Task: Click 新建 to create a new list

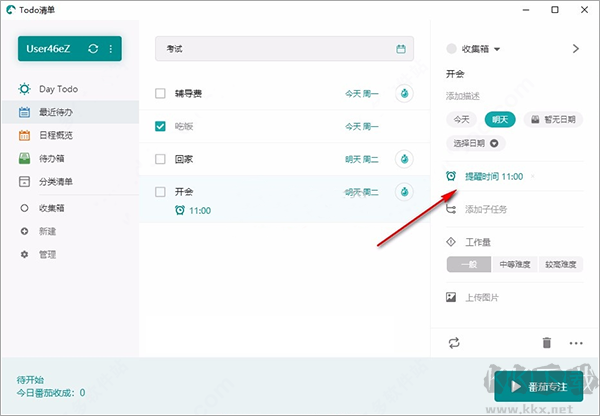Action: (x=47, y=231)
